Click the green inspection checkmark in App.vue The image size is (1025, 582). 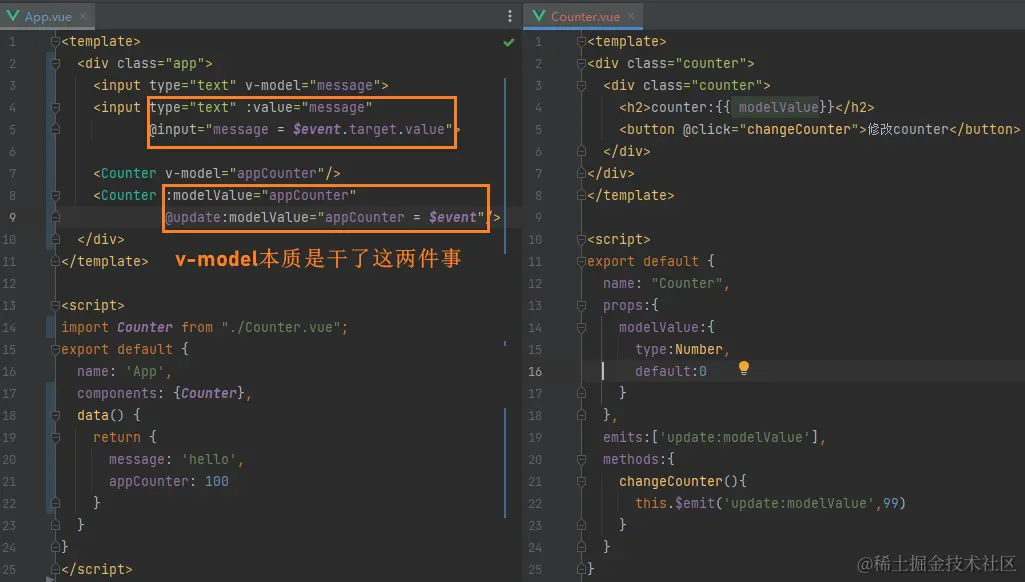coord(509,42)
